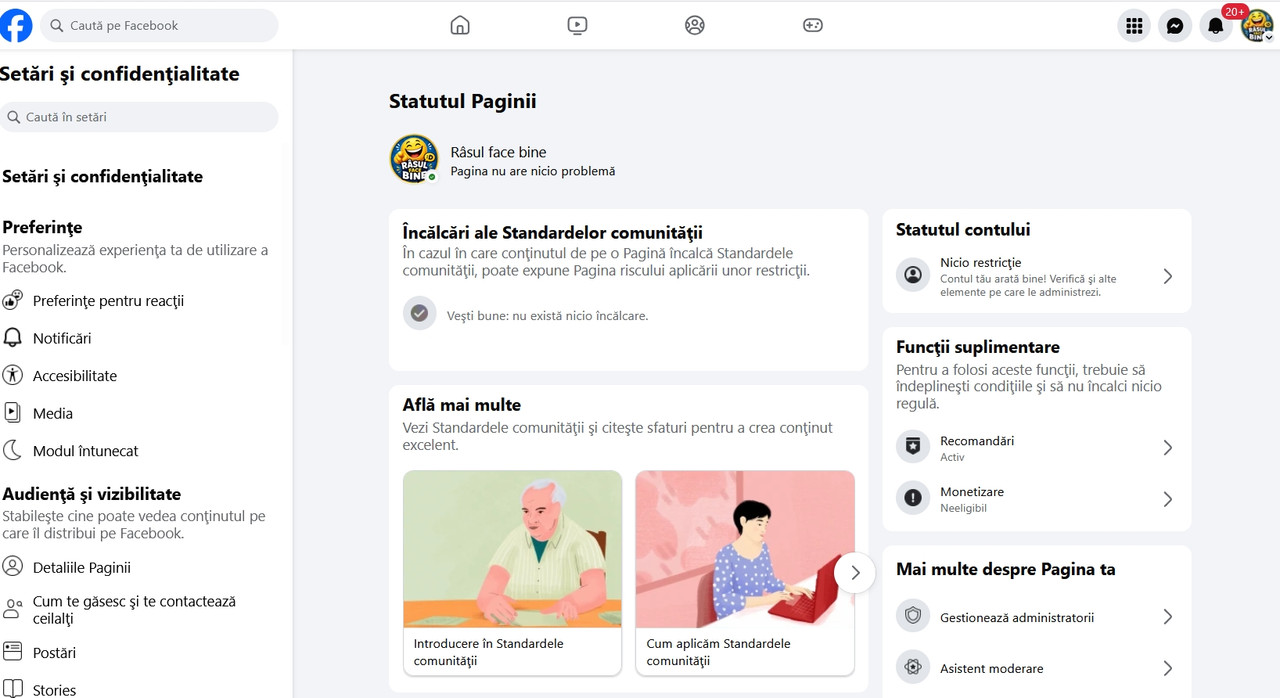Click the Asistent moderare gear icon

pyautogui.click(x=913, y=667)
